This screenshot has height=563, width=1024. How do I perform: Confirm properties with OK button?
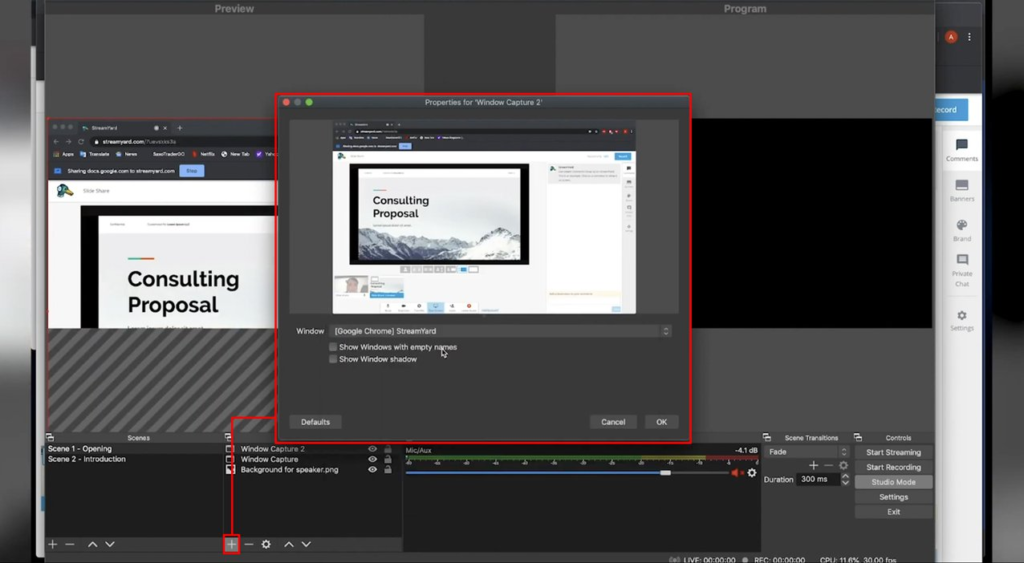point(662,422)
